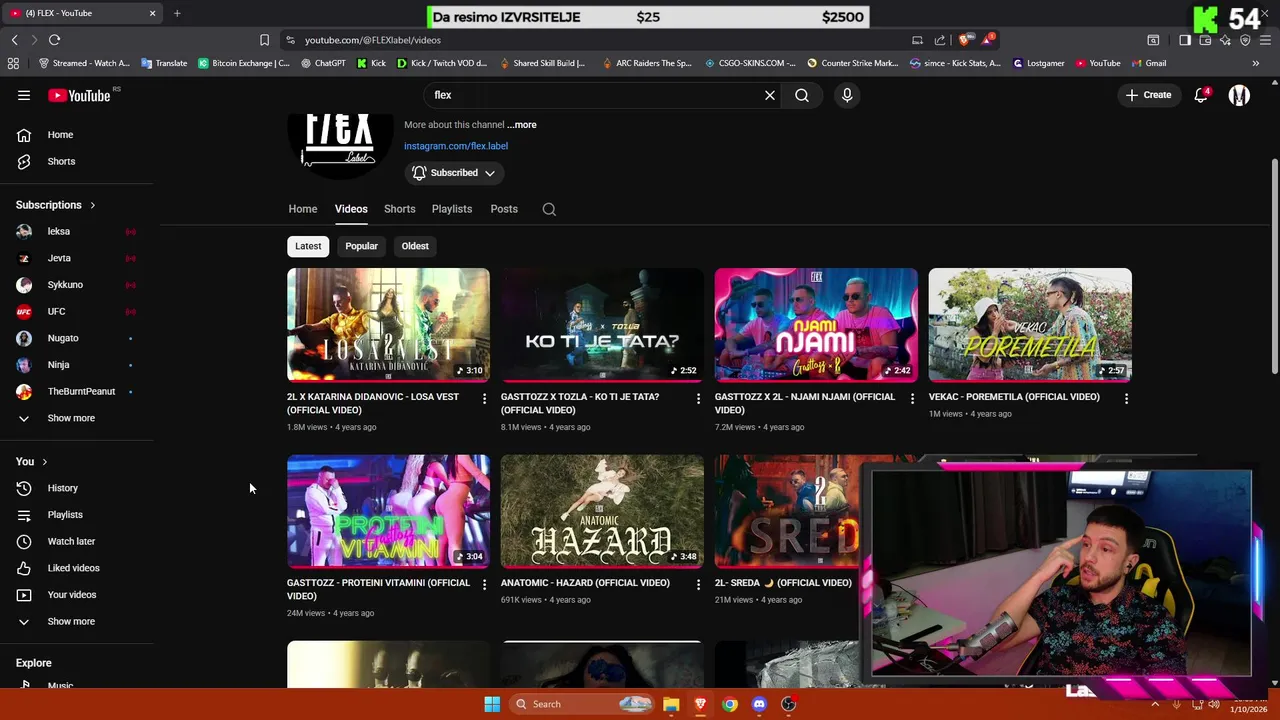Image resolution: width=1280 pixels, height=720 pixels.
Task: Click Brave shields icon in address bar
Action: [964, 40]
